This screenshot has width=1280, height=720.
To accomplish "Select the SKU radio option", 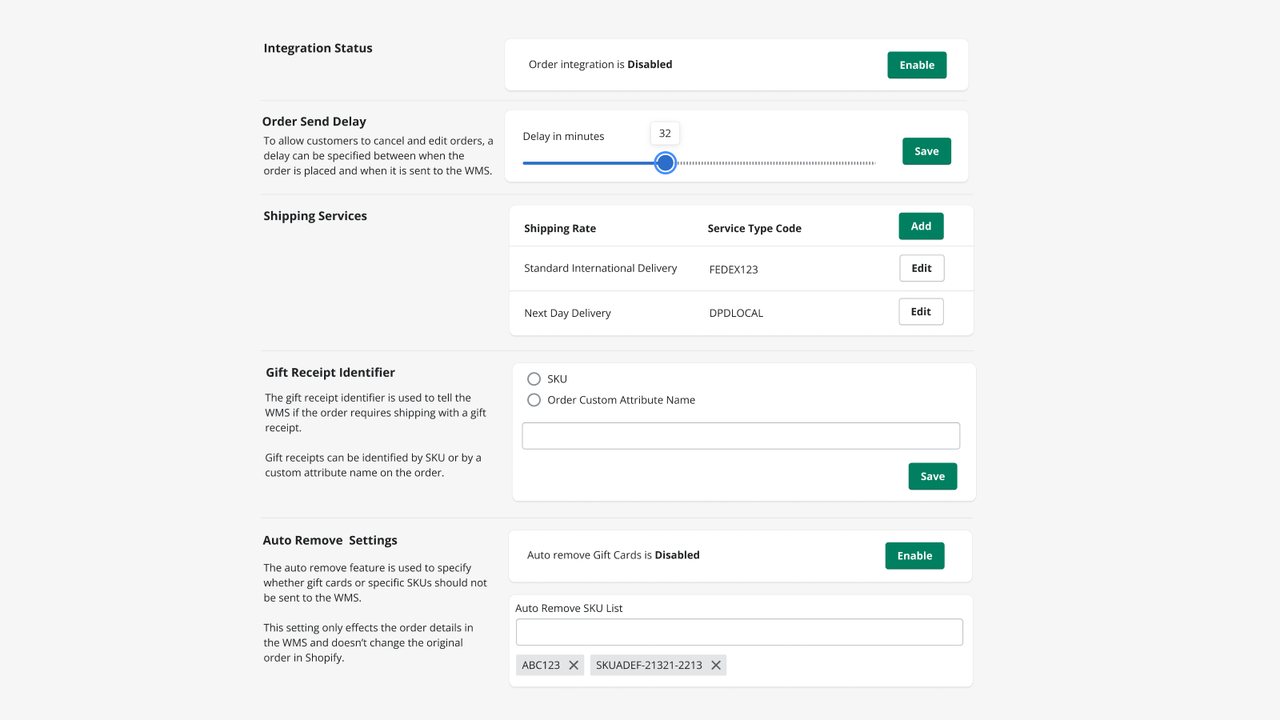I will tap(534, 378).
